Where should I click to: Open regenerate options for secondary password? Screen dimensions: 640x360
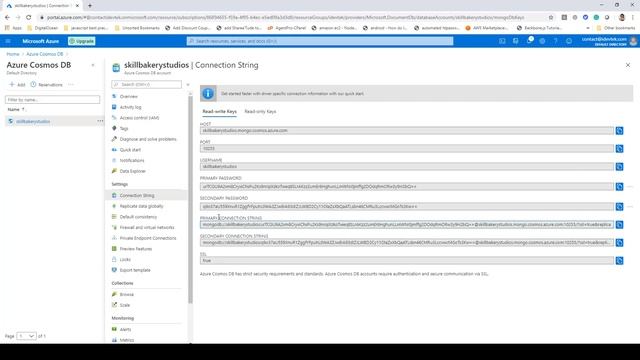click(630, 207)
